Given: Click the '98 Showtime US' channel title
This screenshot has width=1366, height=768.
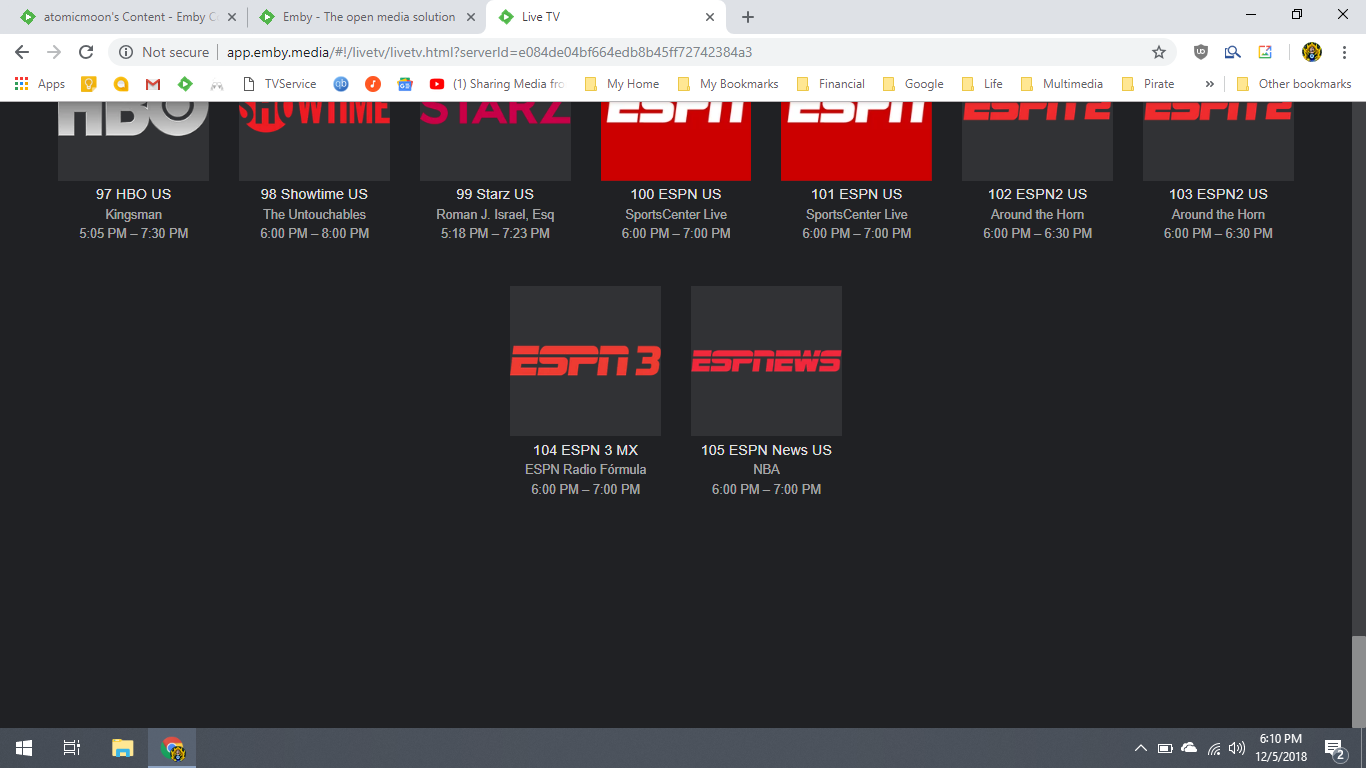Looking at the screenshot, I should tap(314, 194).
